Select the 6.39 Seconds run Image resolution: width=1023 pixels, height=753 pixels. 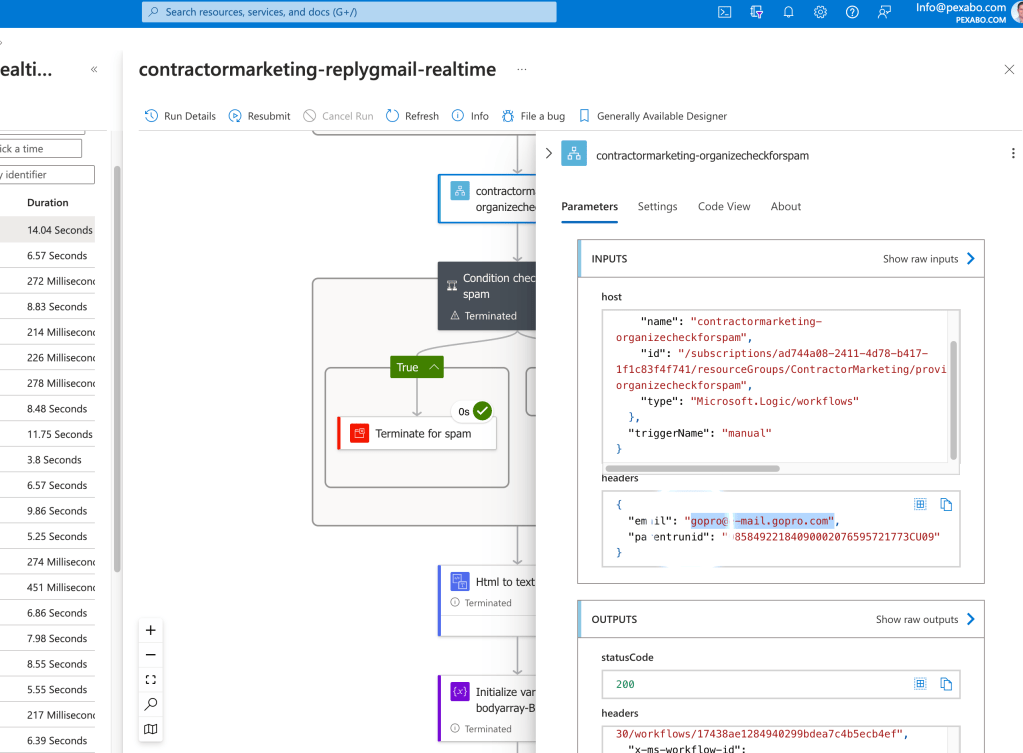47,741
